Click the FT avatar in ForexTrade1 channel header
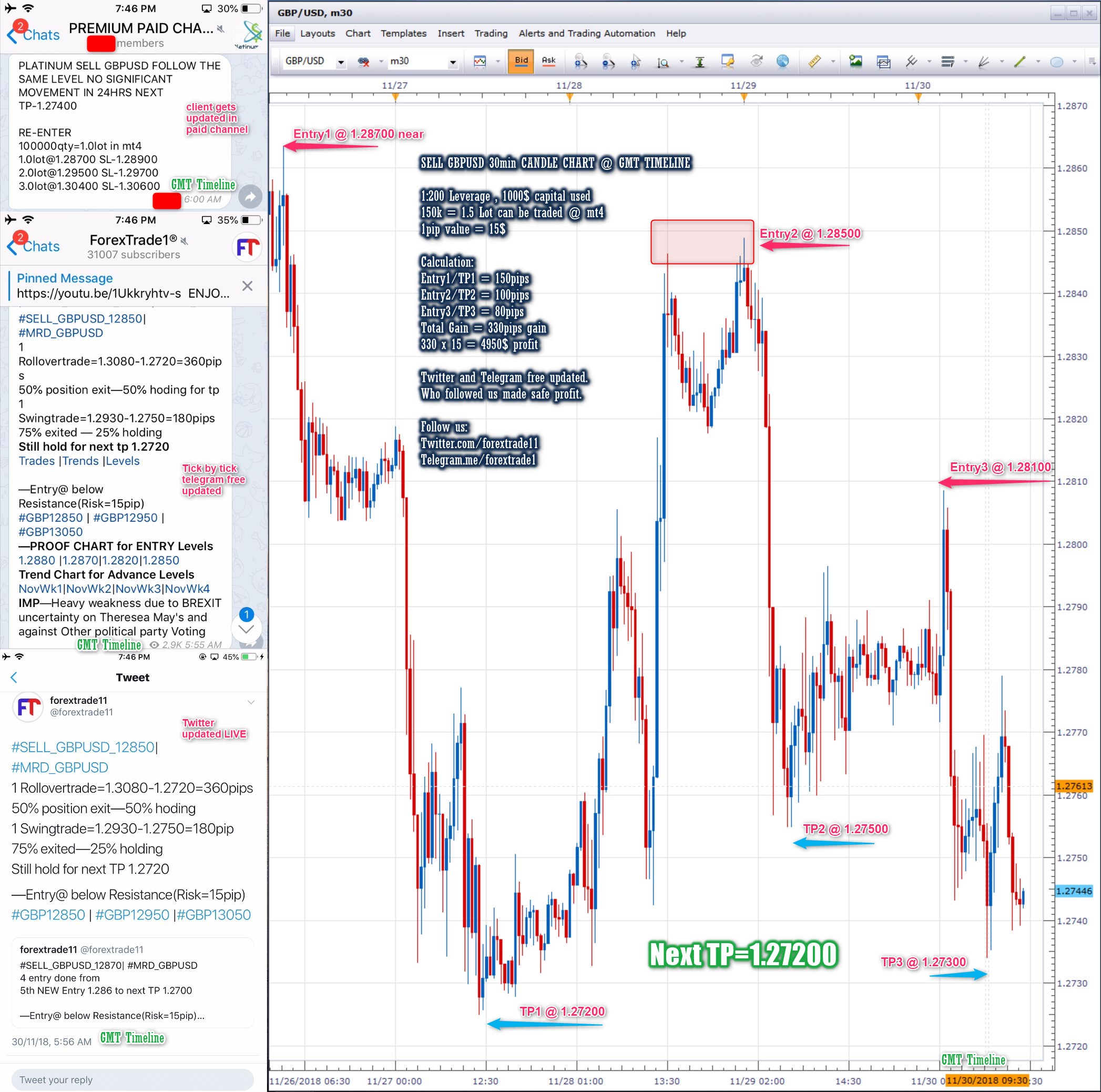 pos(247,247)
